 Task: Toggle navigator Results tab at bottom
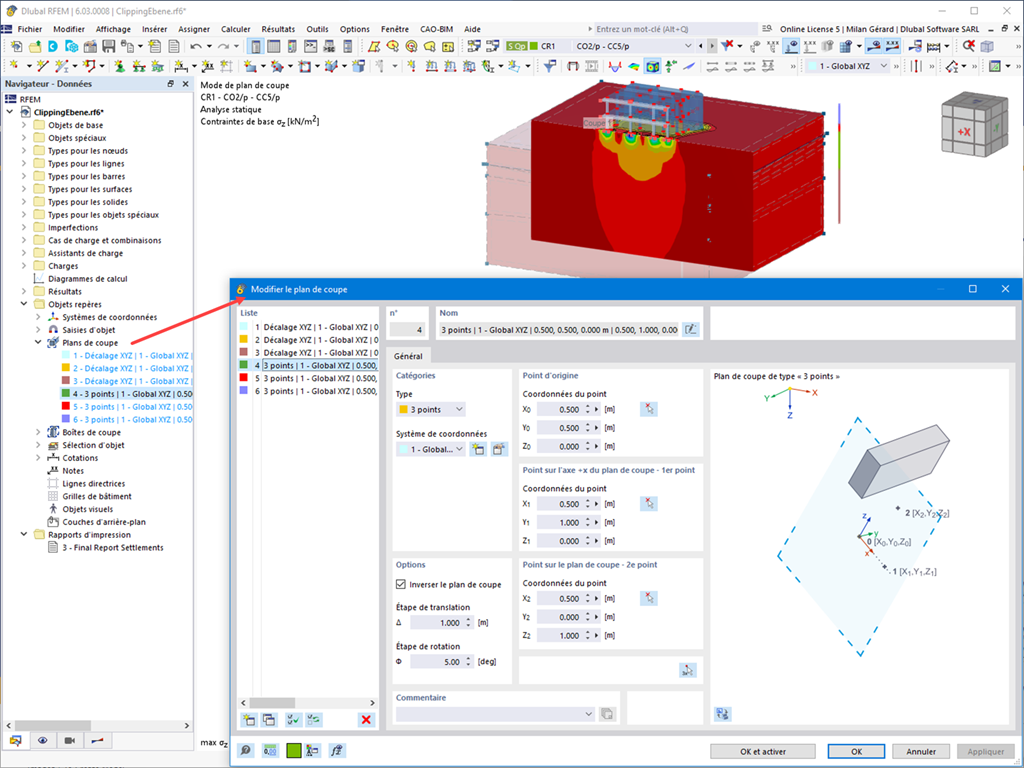coord(97,741)
